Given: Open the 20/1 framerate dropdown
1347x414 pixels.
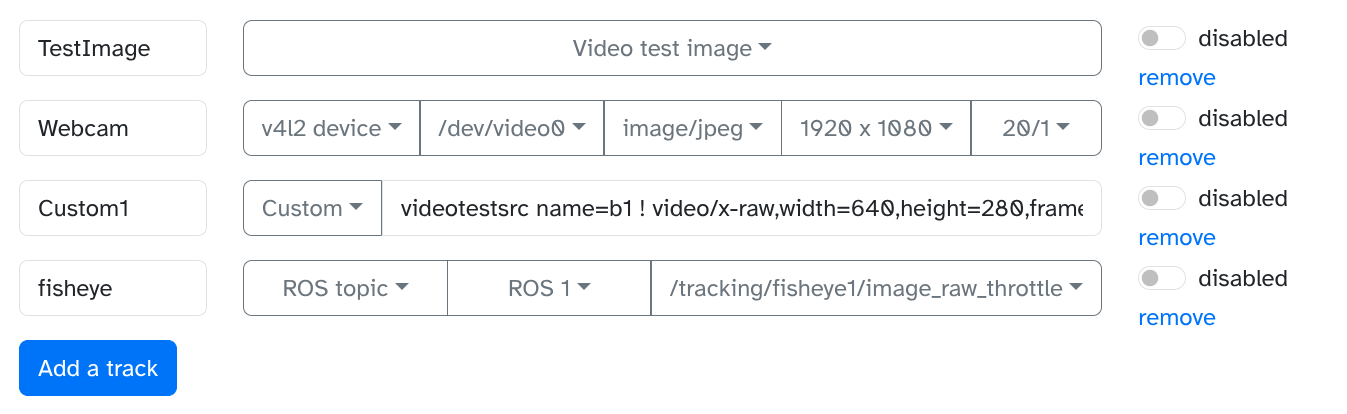Looking at the screenshot, I should point(1036,128).
